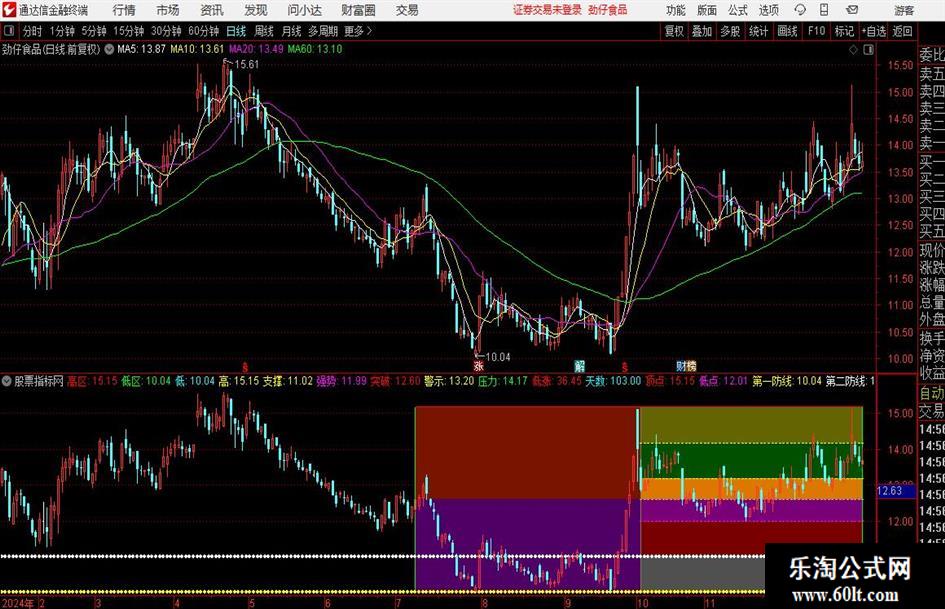Viewport: 945px width, 609px height.
Task: Click the diamond icon at chart top right
Action: [x=853, y=50]
